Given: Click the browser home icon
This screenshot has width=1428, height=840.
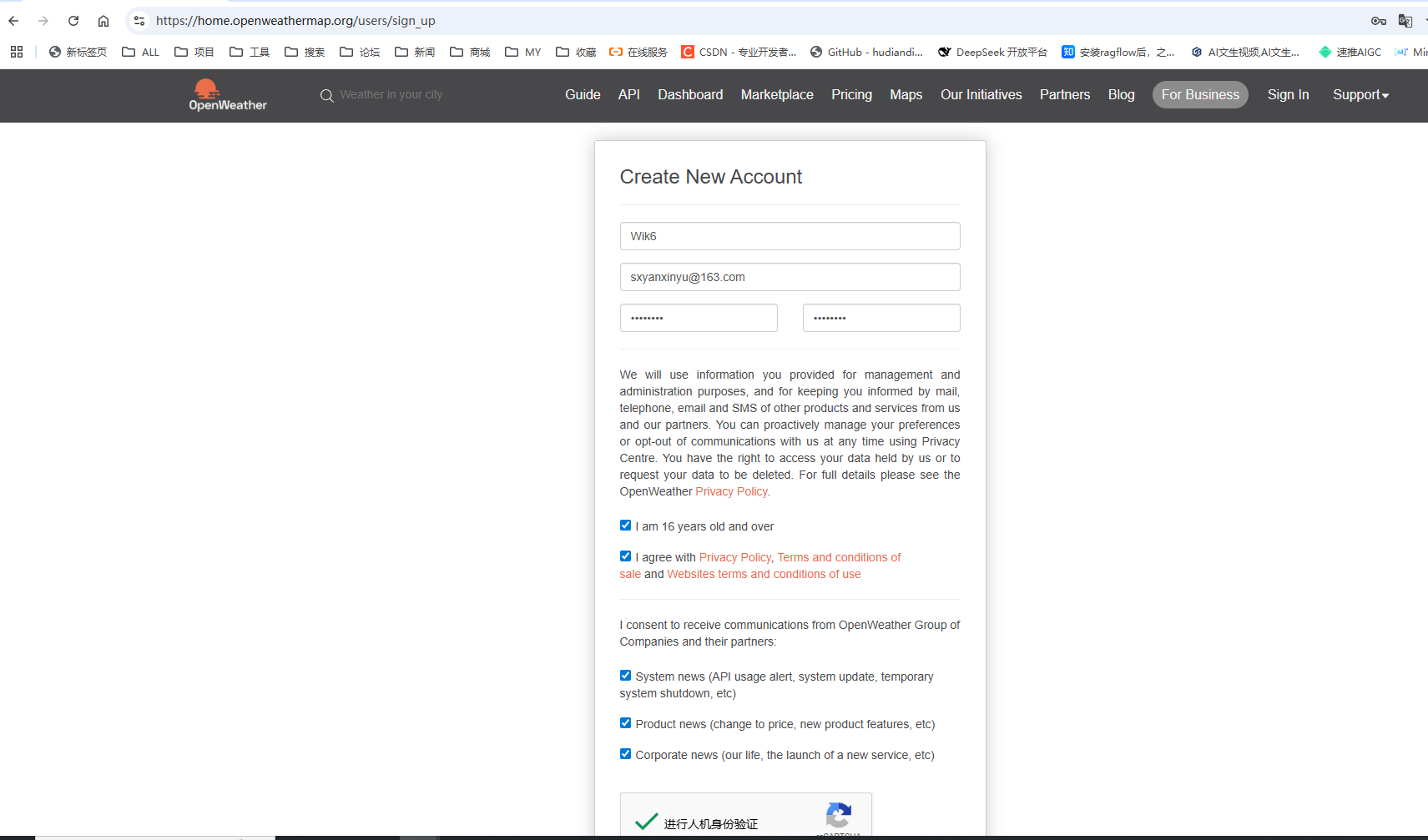Looking at the screenshot, I should (103, 21).
